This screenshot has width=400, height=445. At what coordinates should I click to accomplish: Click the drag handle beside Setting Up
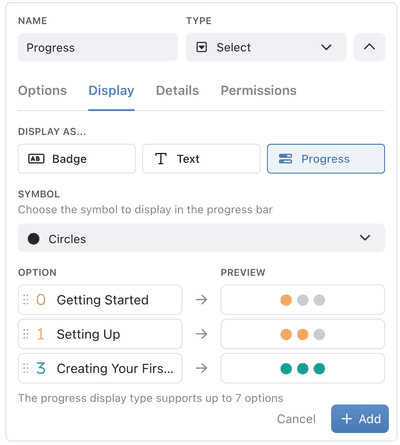[26, 334]
